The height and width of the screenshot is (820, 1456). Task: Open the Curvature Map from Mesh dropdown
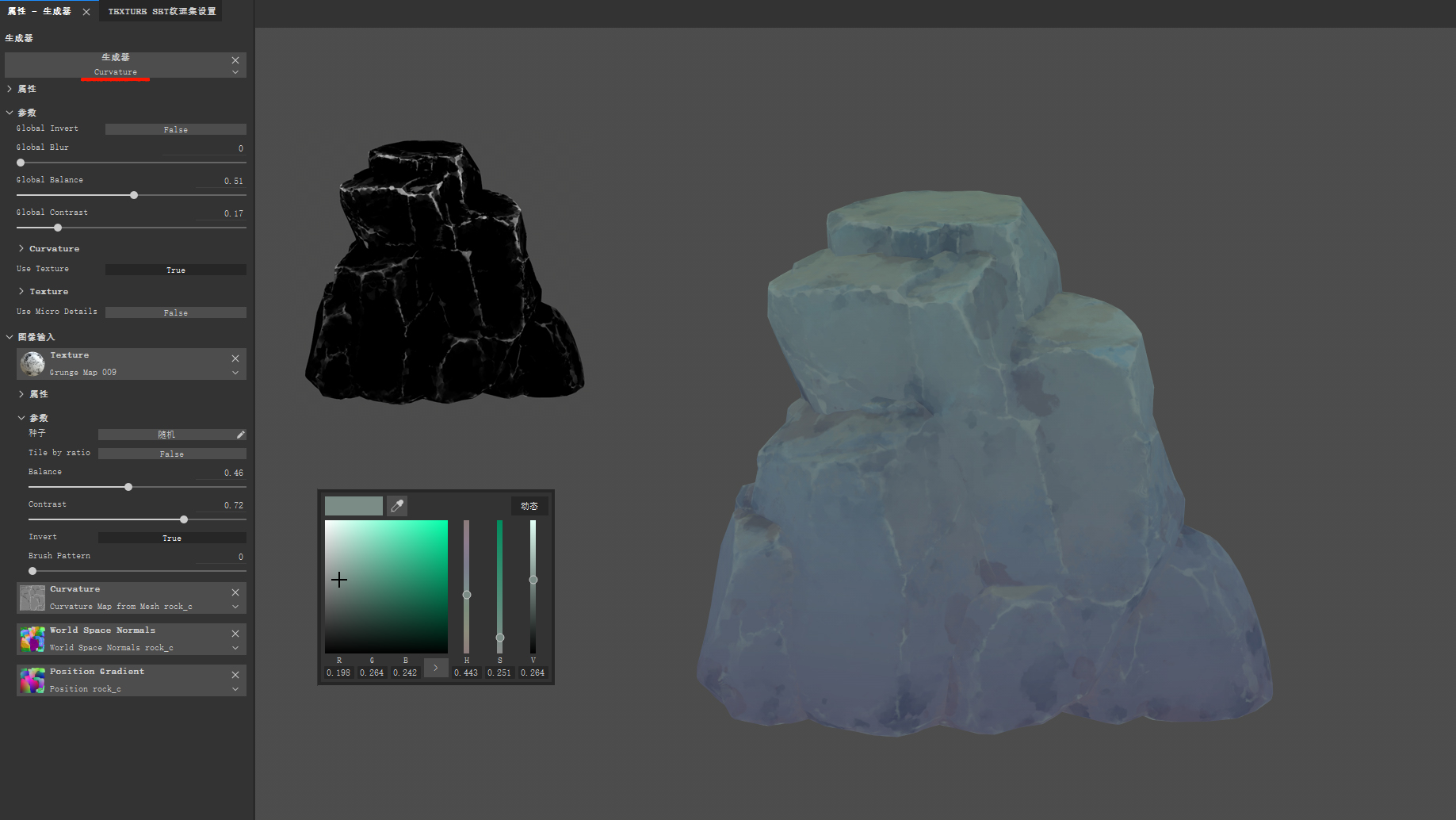pyautogui.click(x=235, y=607)
